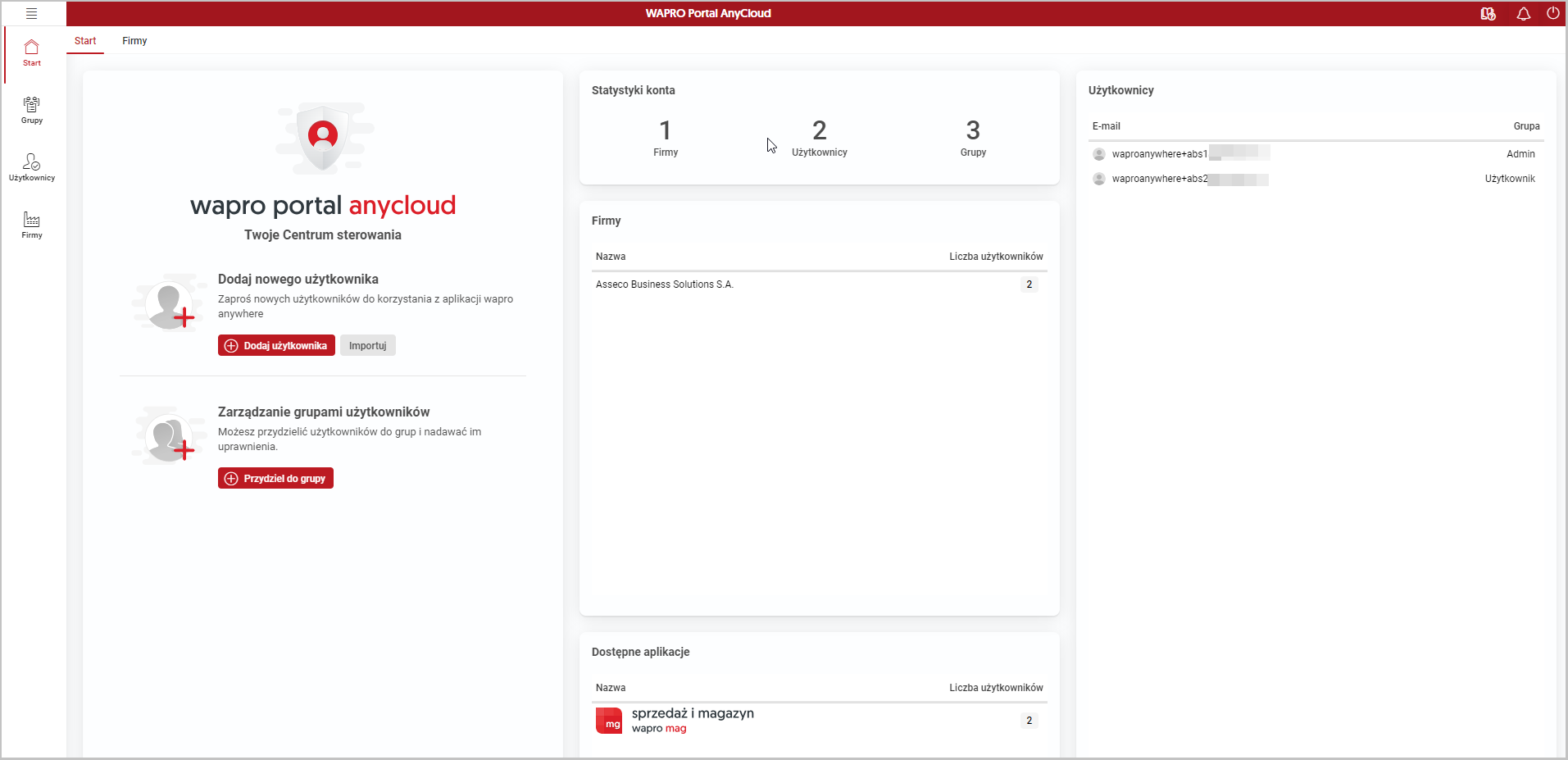This screenshot has height=760, width=1568.
Task: Open notifications bell icon
Action: (1523, 13)
